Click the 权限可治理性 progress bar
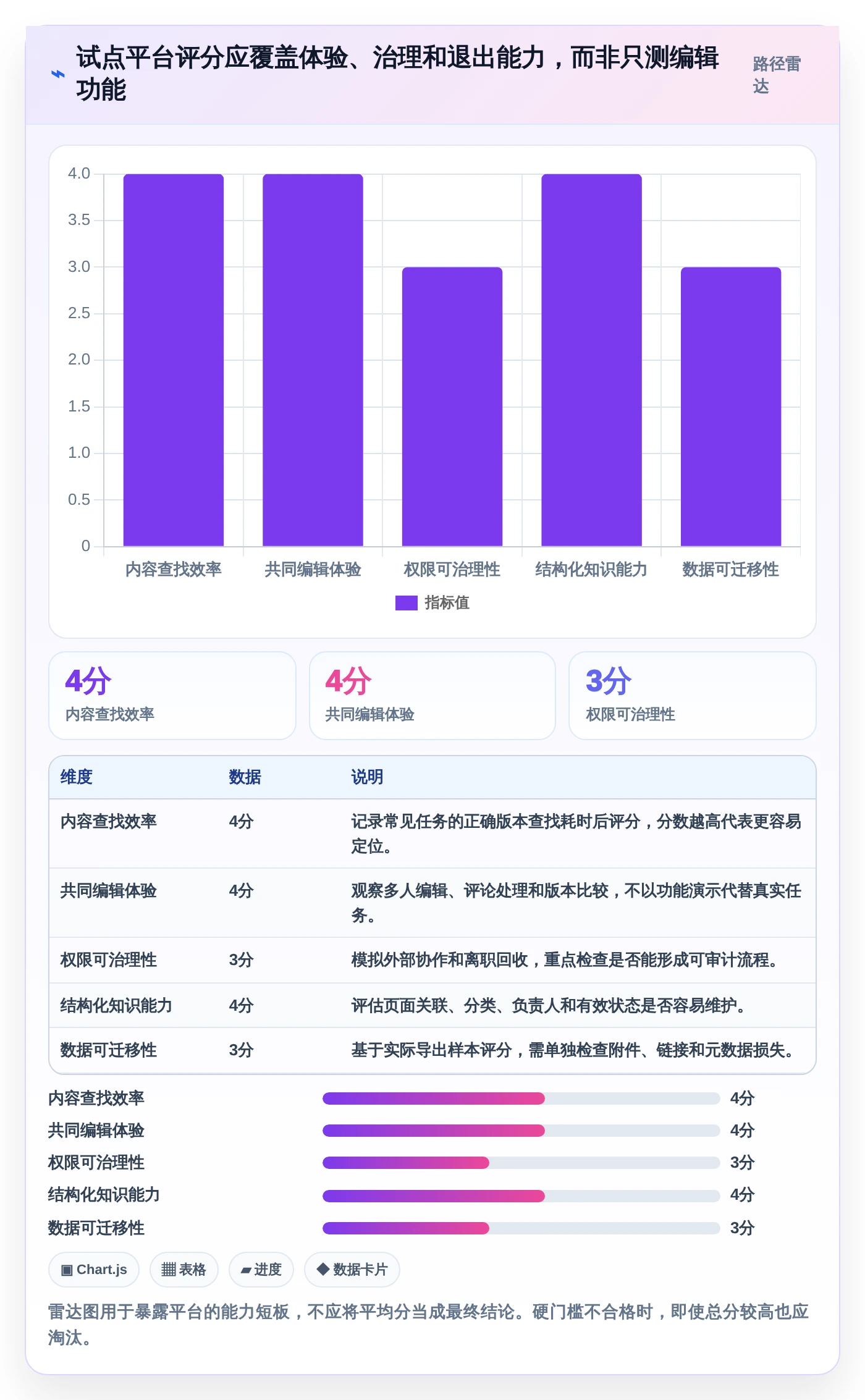 click(x=521, y=1163)
